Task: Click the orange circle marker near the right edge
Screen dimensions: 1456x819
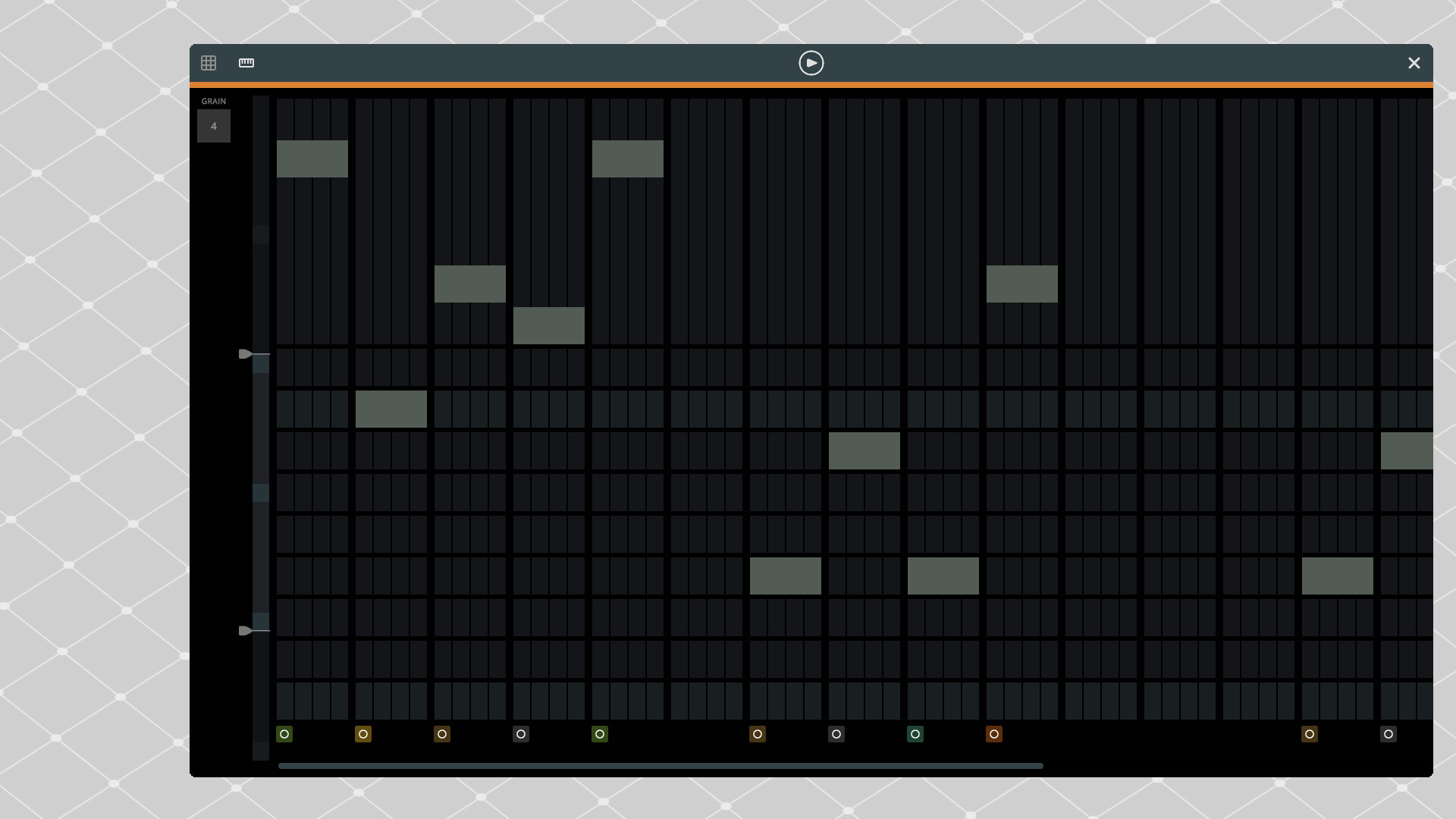Action: click(1310, 734)
